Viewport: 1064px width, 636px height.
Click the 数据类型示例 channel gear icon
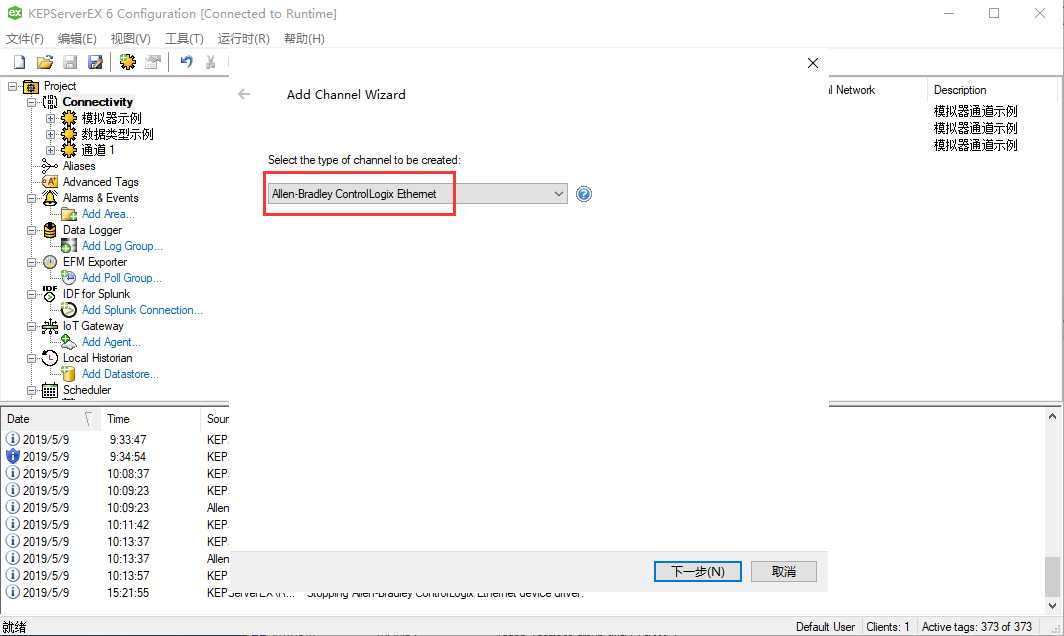[x=69, y=134]
